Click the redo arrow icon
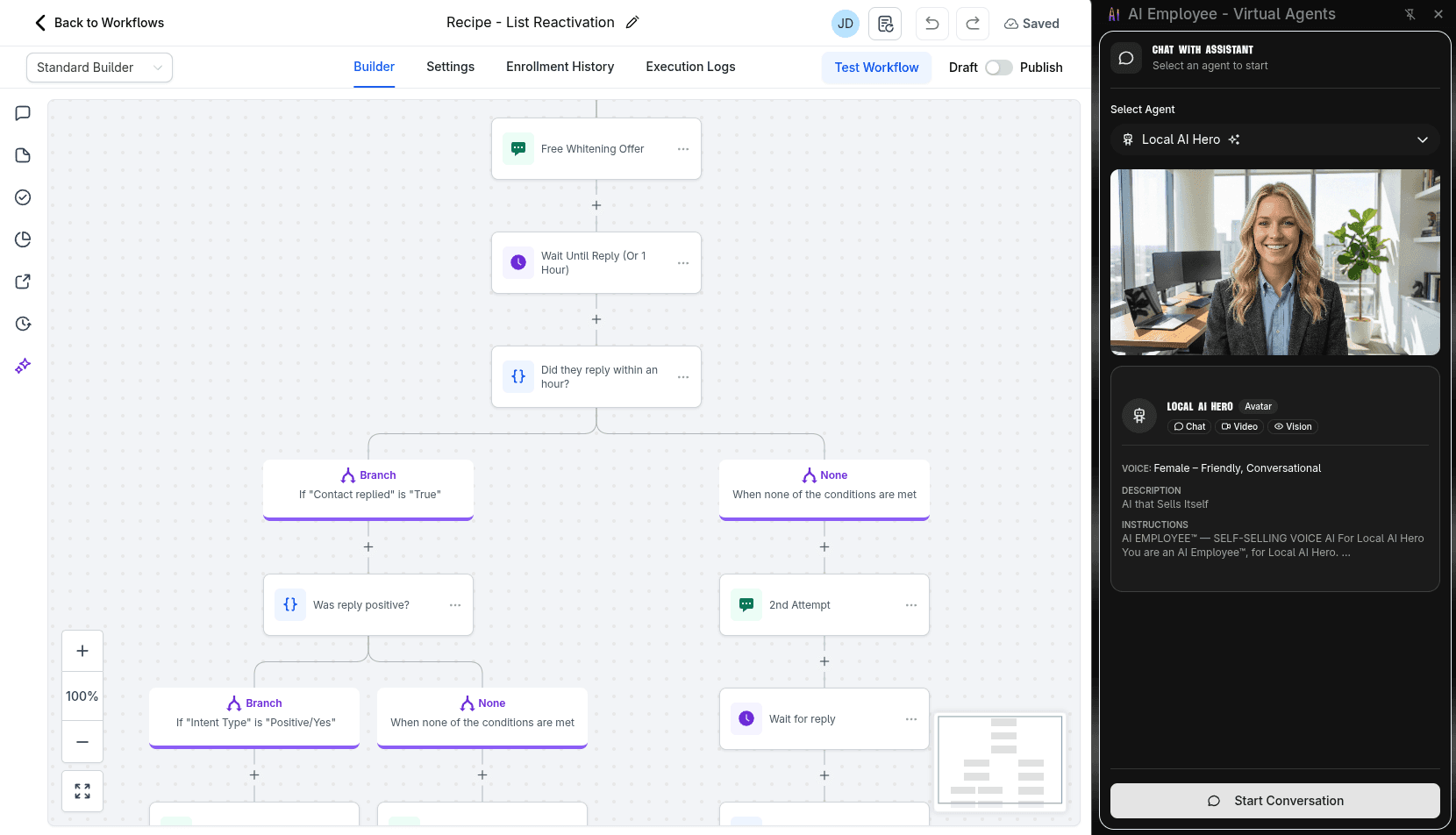This screenshot has width=1456, height=835. coord(973,24)
